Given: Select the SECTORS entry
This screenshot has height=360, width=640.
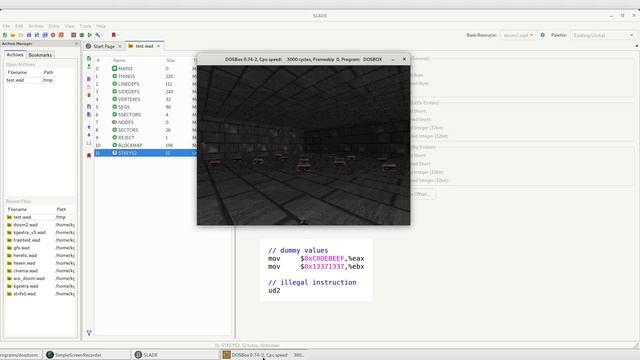Looking at the screenshot, I should [145, 130].
